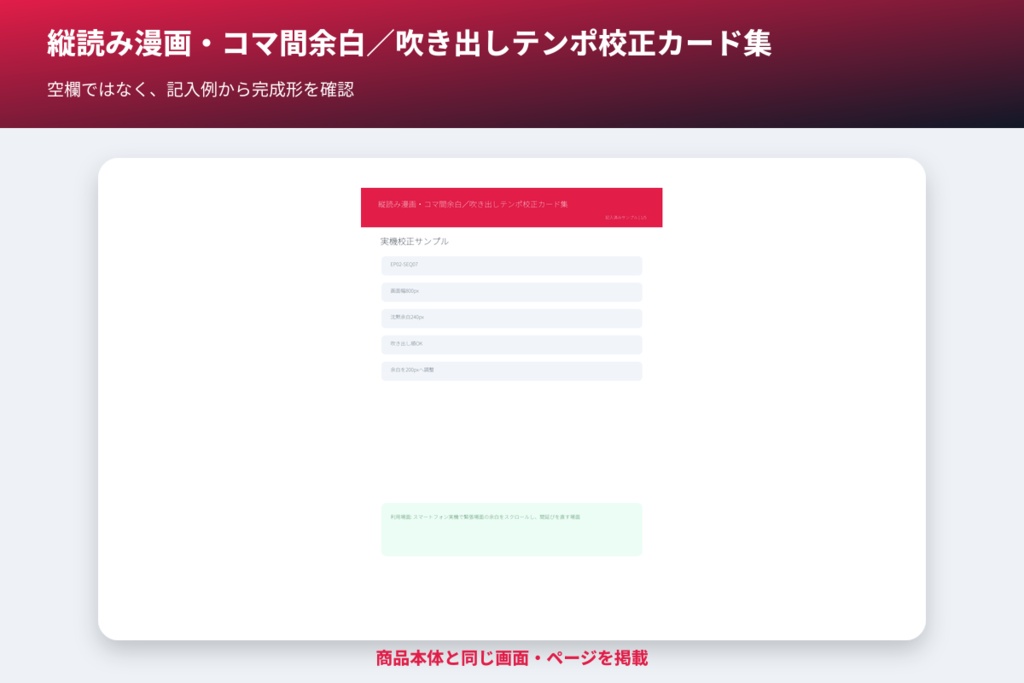The image size is (1024, 683).
Task: Click the 実機校正サンプル heading
Action: 414,241
